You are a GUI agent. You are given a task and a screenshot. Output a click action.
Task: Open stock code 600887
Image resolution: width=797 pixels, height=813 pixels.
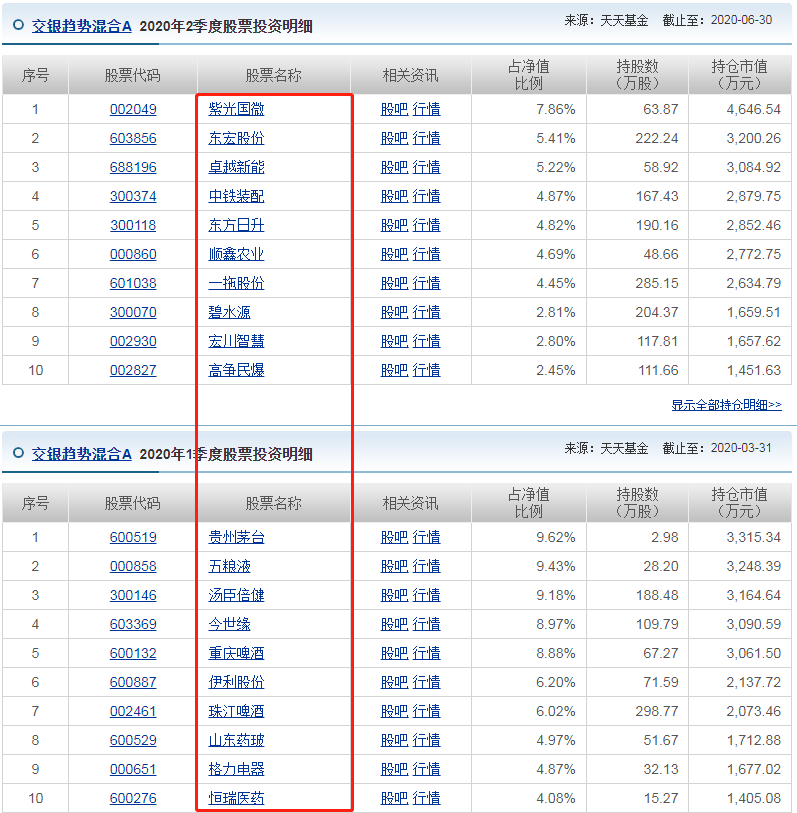click(133, 682)
